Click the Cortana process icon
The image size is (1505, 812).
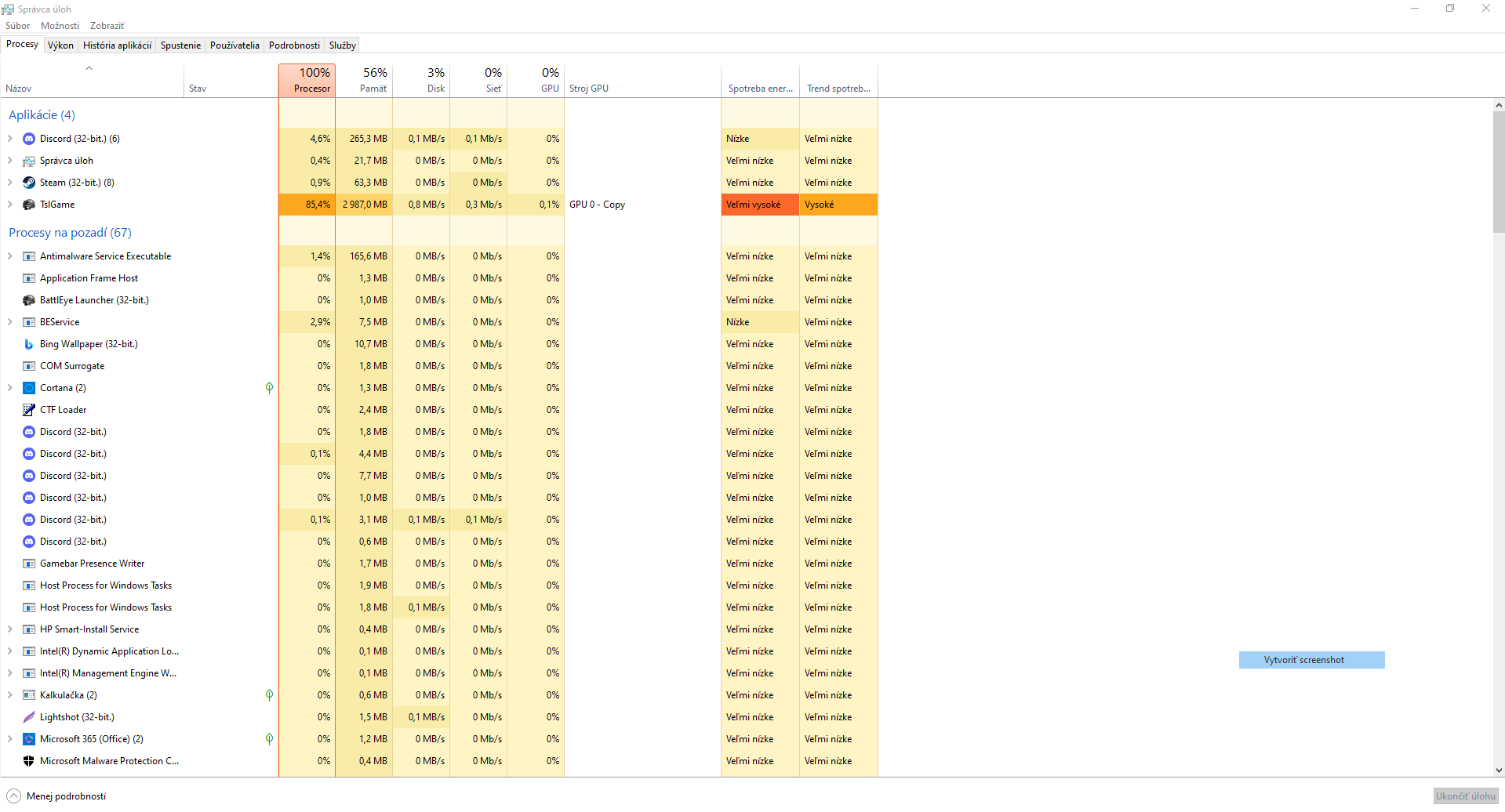[x=29, y=388]
